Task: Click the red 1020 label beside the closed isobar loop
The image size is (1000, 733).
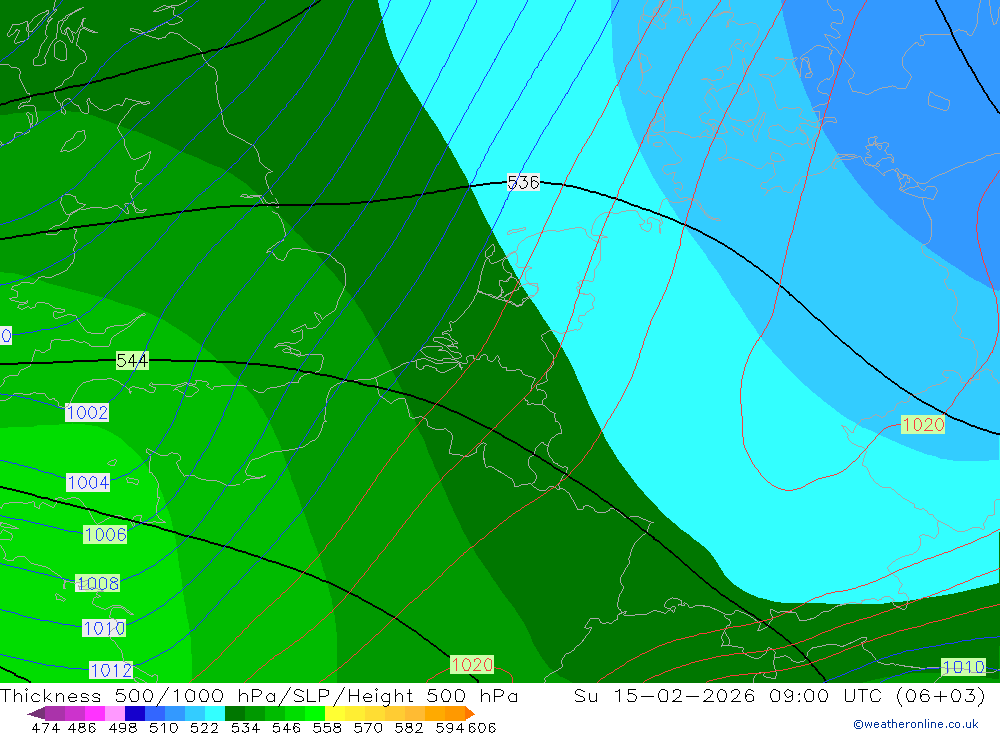Action: 923,424
